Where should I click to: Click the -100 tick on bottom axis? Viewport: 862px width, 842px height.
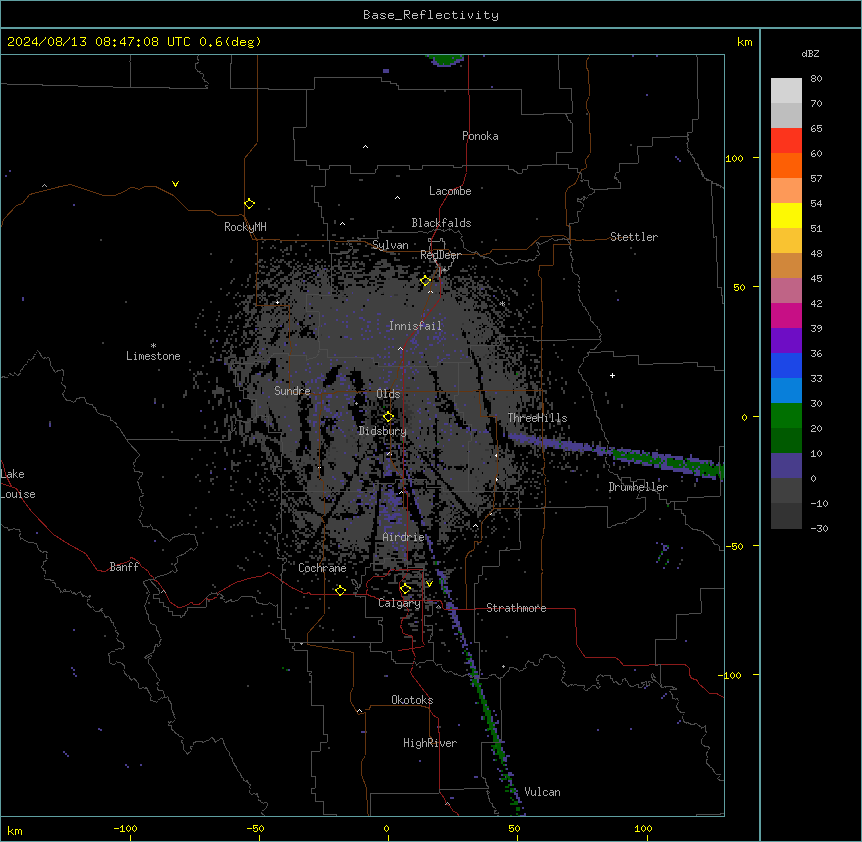pyautogui.click(x=125, y=828)
